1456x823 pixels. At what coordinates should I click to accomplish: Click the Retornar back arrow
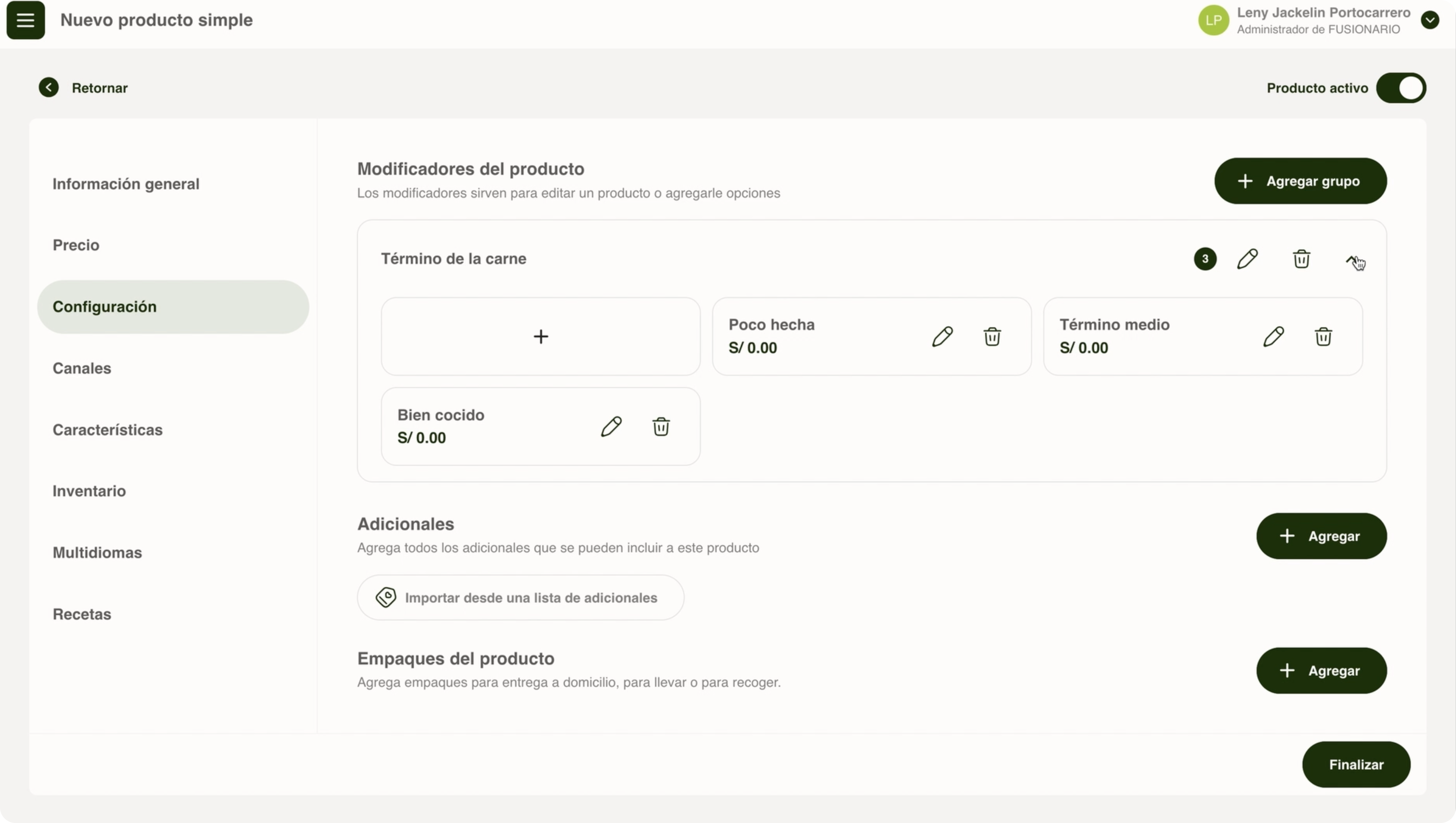pos(49,88)
